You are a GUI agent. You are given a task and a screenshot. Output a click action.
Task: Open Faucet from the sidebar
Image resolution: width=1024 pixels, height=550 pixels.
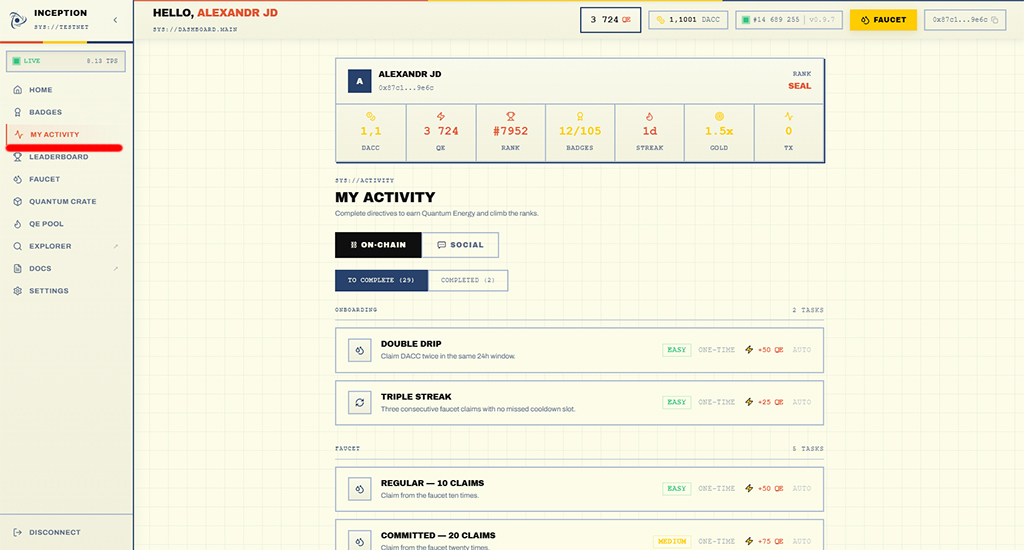tap(44, 179)
